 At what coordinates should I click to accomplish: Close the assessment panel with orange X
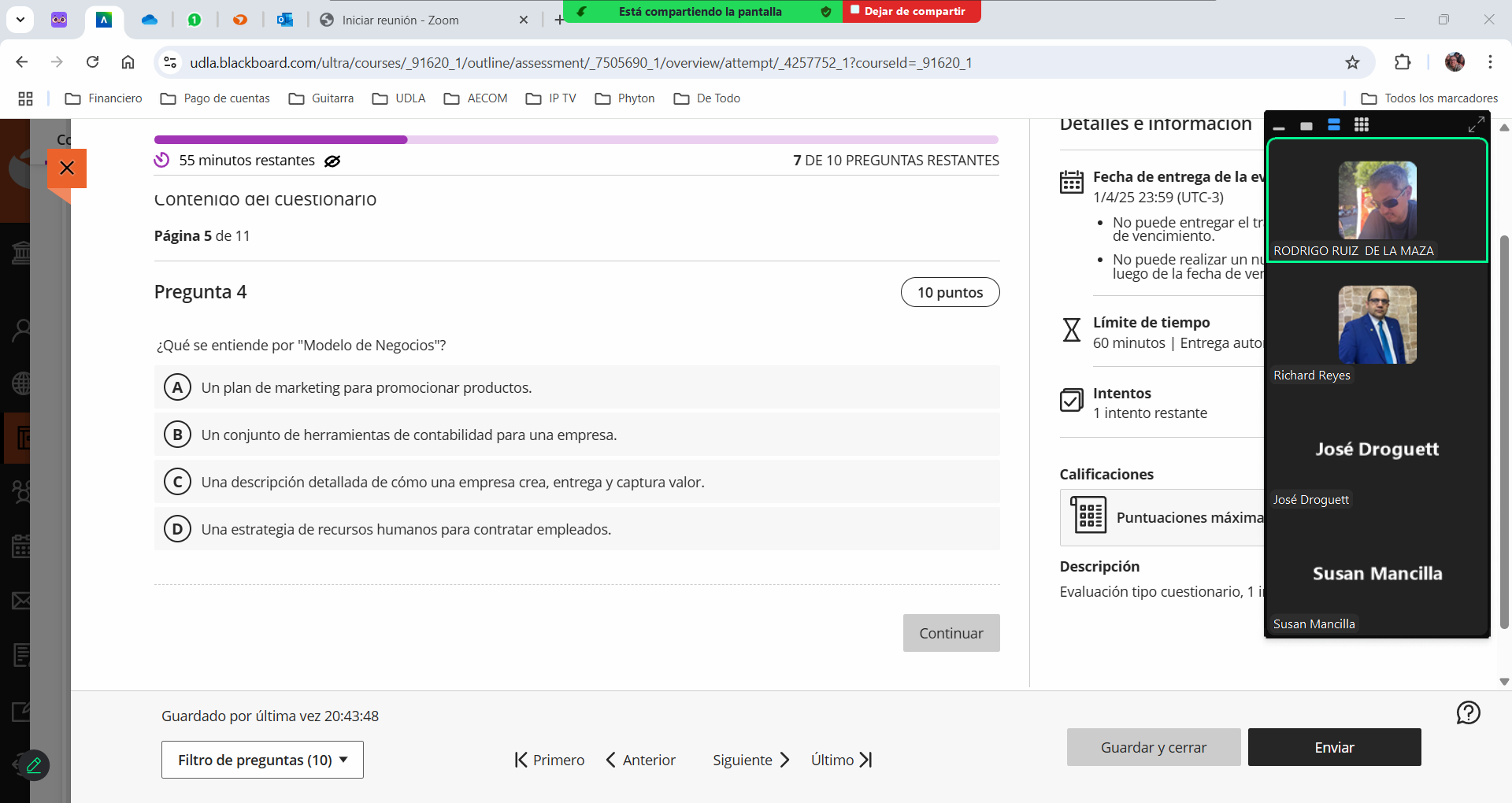coord(67,168)
